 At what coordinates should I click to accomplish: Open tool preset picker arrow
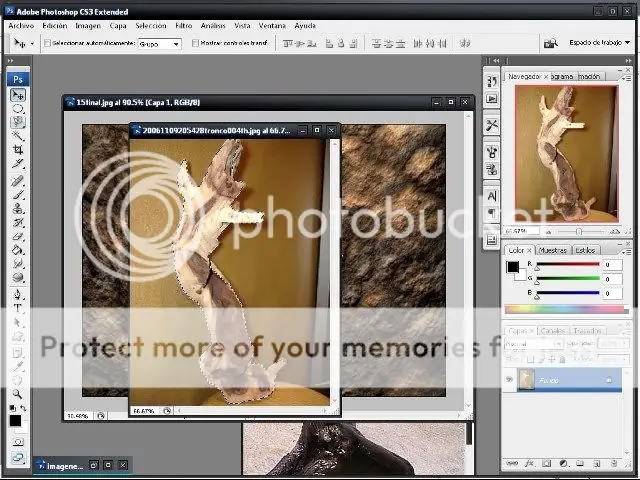pos(32,43)
